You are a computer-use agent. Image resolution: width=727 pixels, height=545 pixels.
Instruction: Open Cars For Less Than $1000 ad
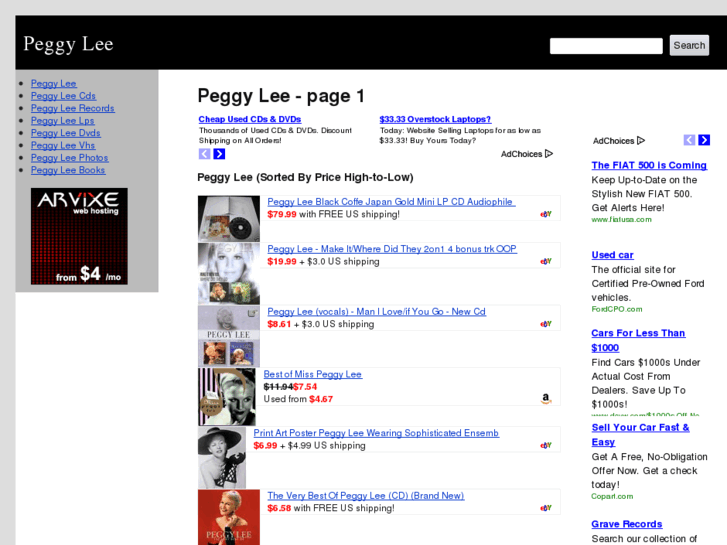pos(638,340)
